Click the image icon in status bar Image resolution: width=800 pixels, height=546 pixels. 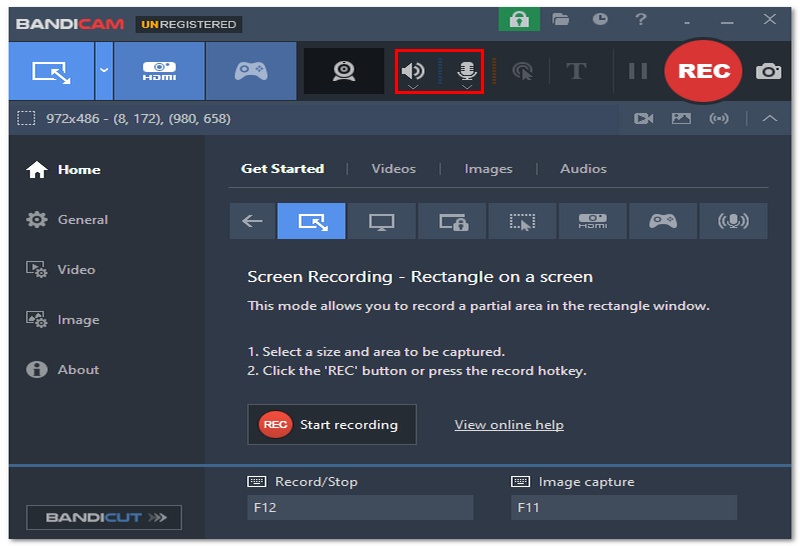(681, 118)
